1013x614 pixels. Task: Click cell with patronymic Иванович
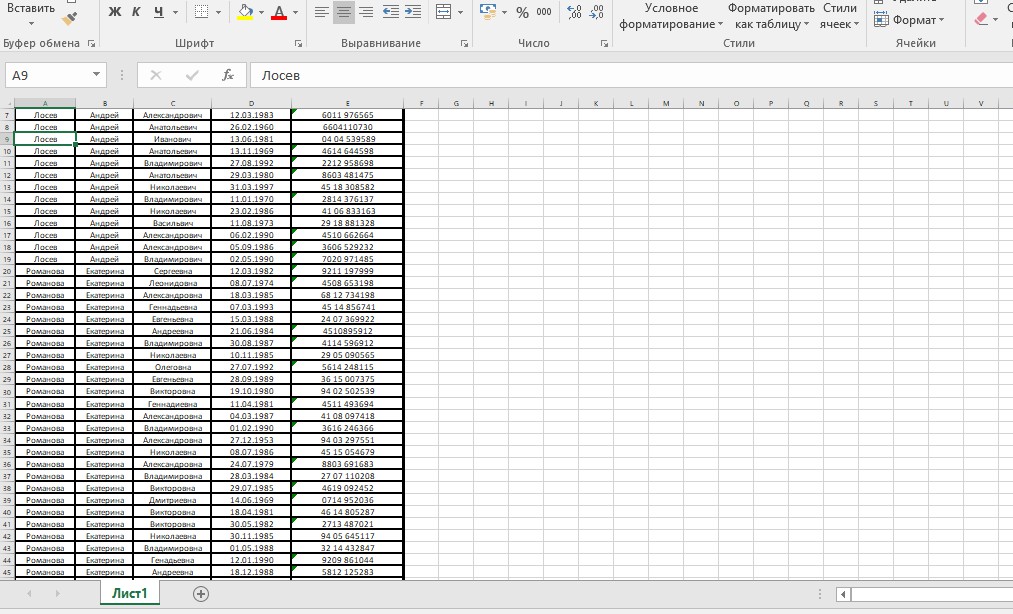[x=172, y=139]
